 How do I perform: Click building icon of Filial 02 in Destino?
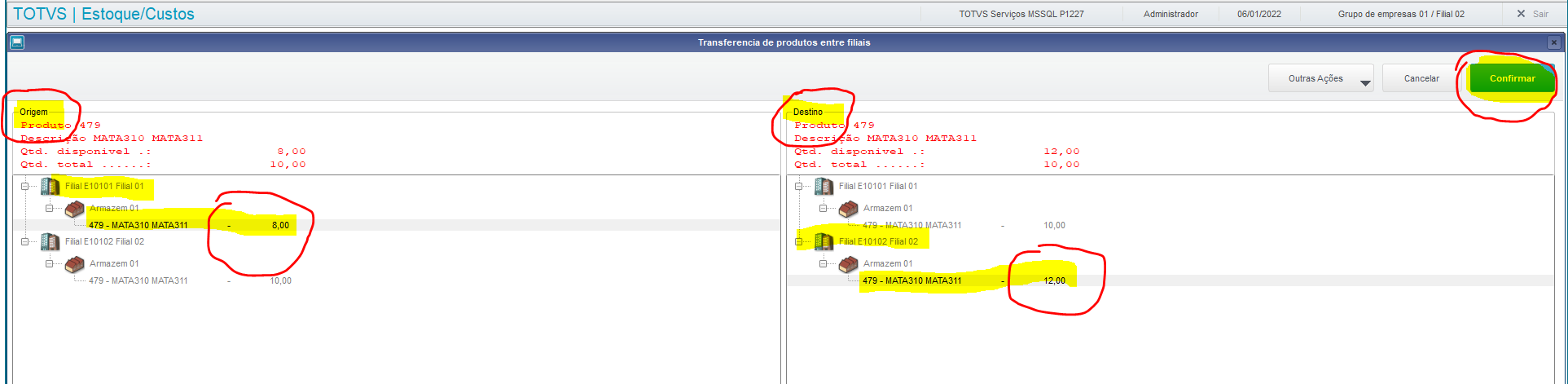[x=824, y=241]
